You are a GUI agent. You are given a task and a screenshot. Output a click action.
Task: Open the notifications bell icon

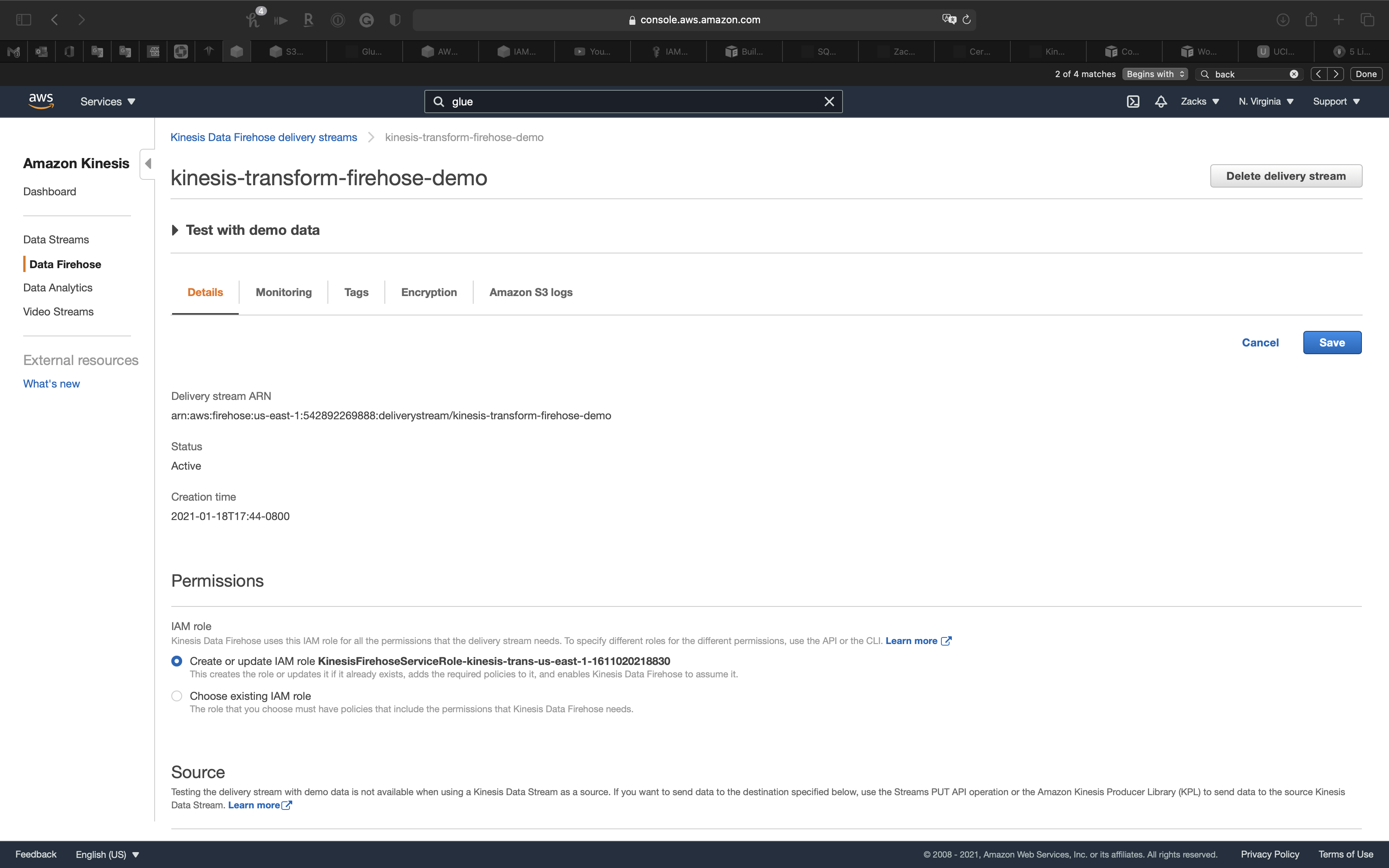[1161, 102]
